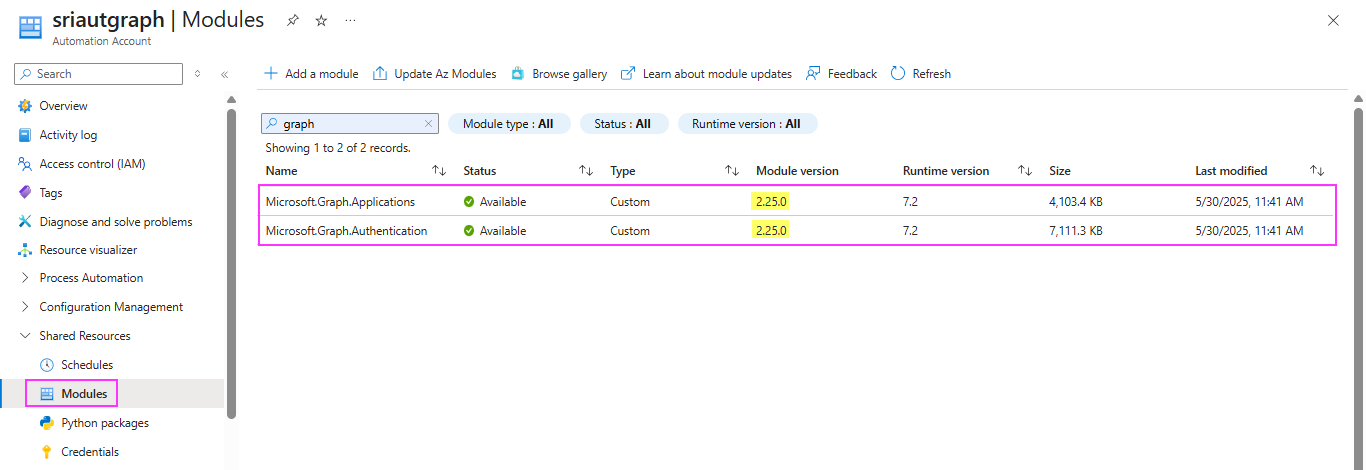Screen dimensions: 1366x470
Task: Open Credentials page
Action: point(90,452)
